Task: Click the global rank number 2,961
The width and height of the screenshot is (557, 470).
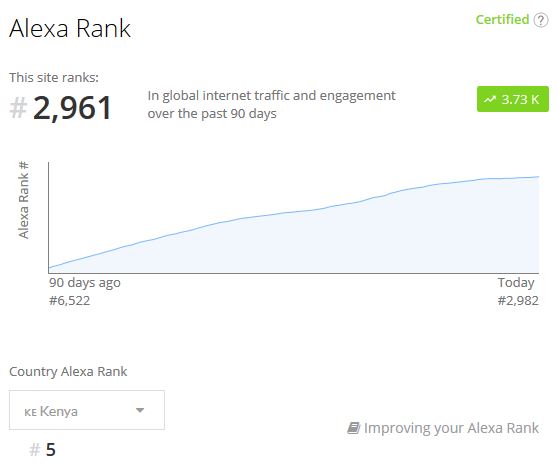Action: pos(72,108)
